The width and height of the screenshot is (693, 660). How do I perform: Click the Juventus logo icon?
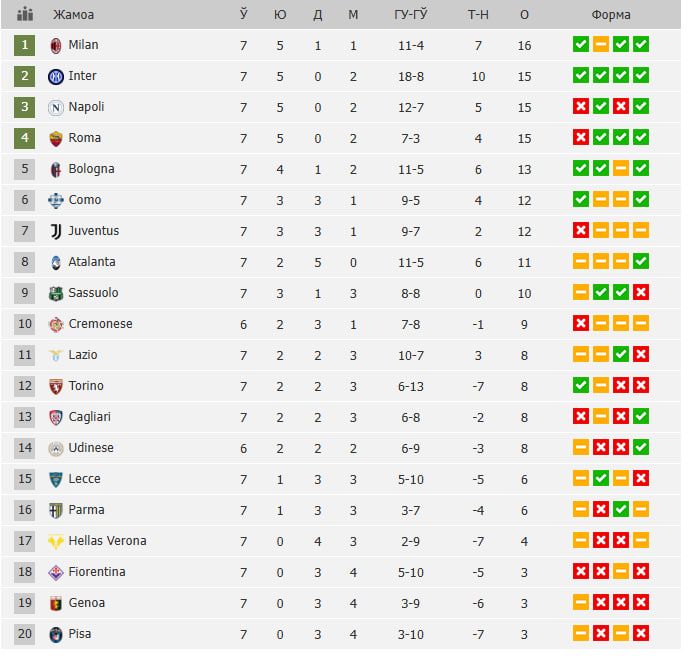pyautogui.click(x=56, y=232)
